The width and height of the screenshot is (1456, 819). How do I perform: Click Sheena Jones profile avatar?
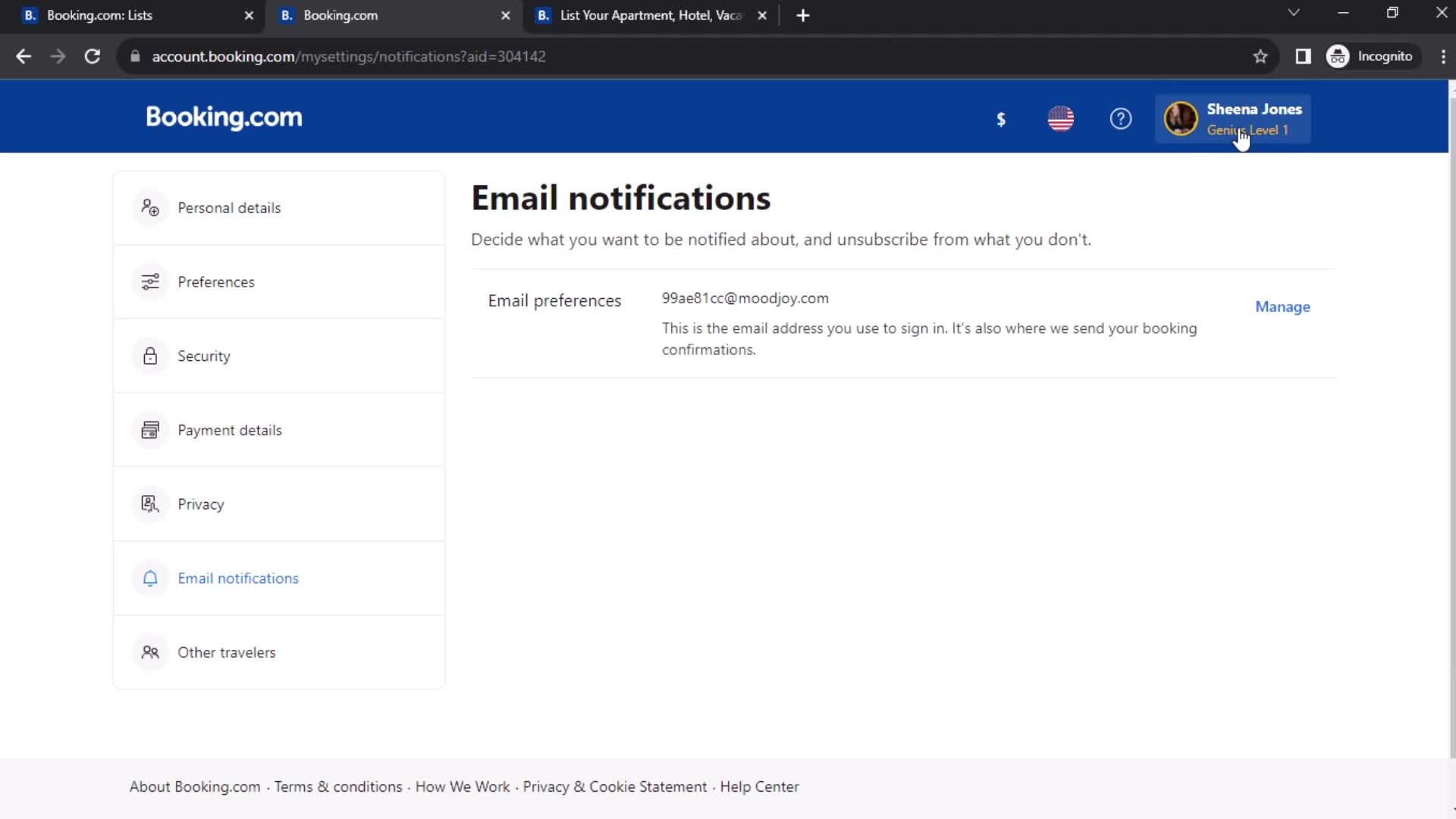point(1181,118)
